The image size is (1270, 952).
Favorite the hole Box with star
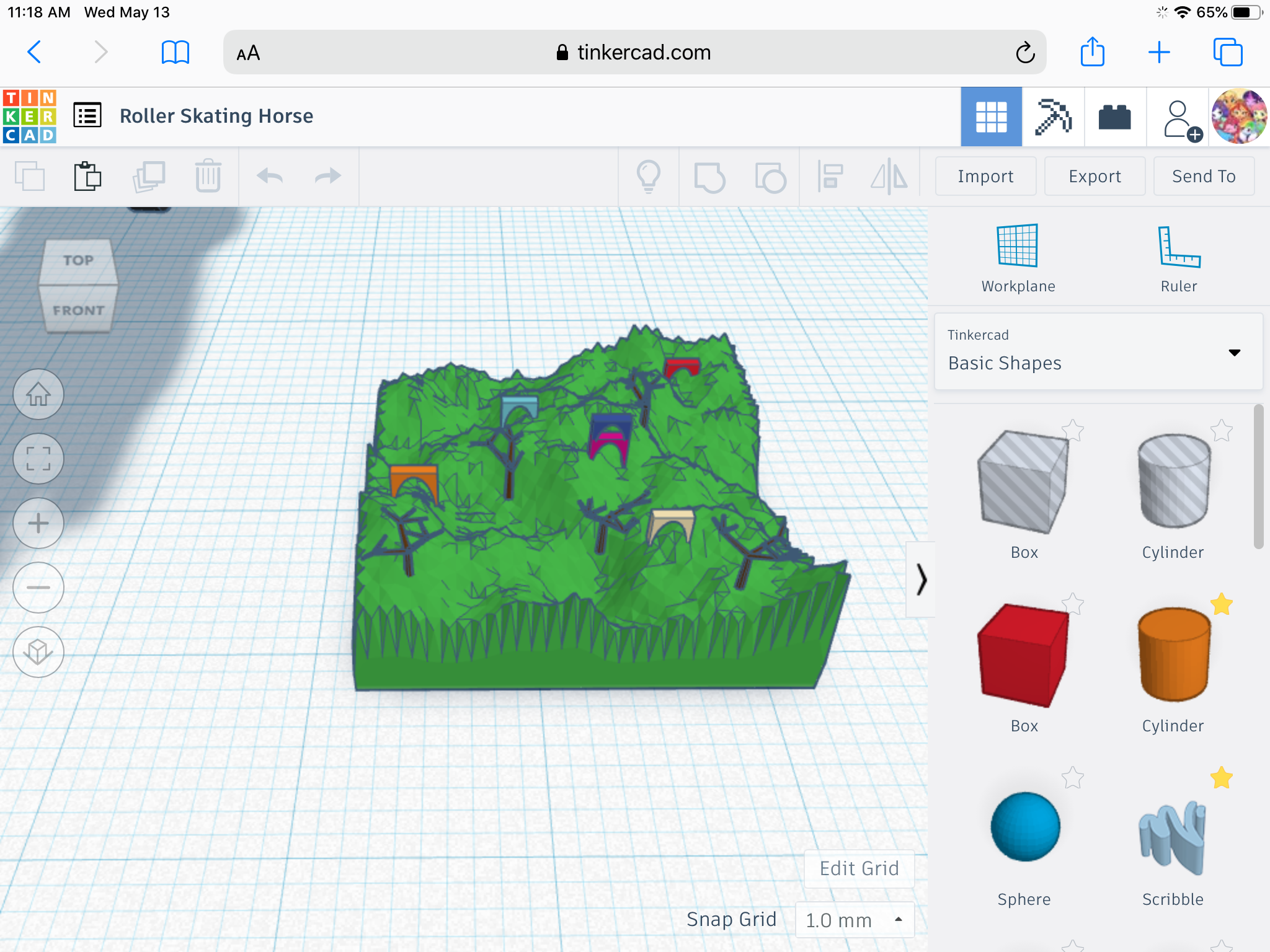1072,430
